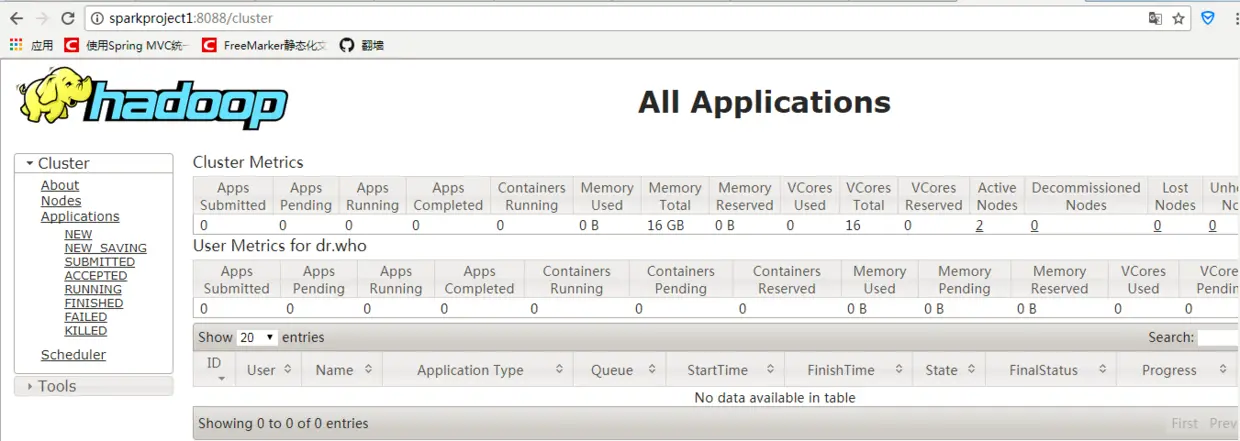Filter applications by NEW_SAVING state
Viewport: 1240px width, 441px height.
click(106, 248)
